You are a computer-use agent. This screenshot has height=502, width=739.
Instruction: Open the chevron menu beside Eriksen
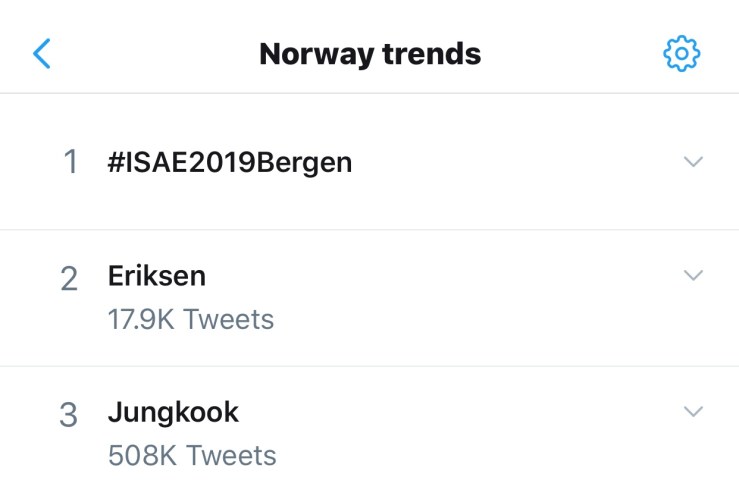coord(693,275)
